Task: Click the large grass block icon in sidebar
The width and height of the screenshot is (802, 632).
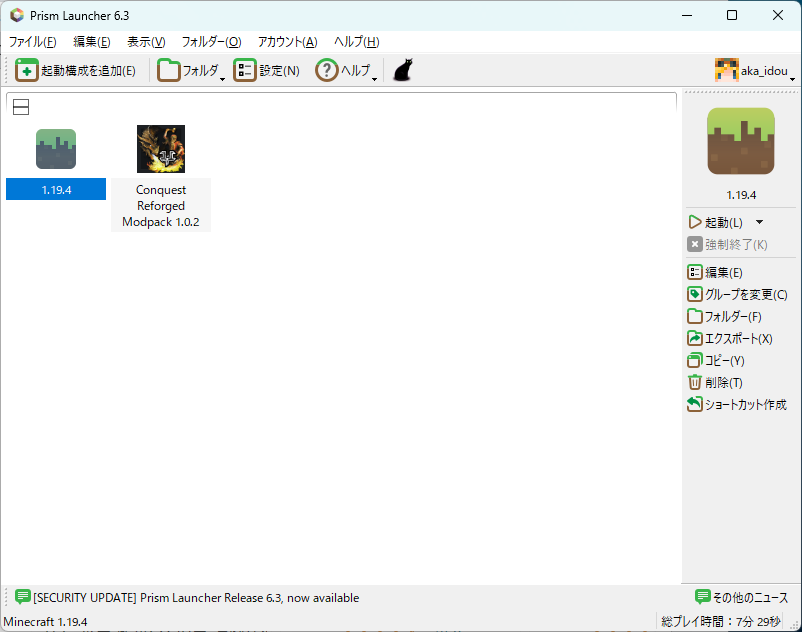Action: point(741,141)
